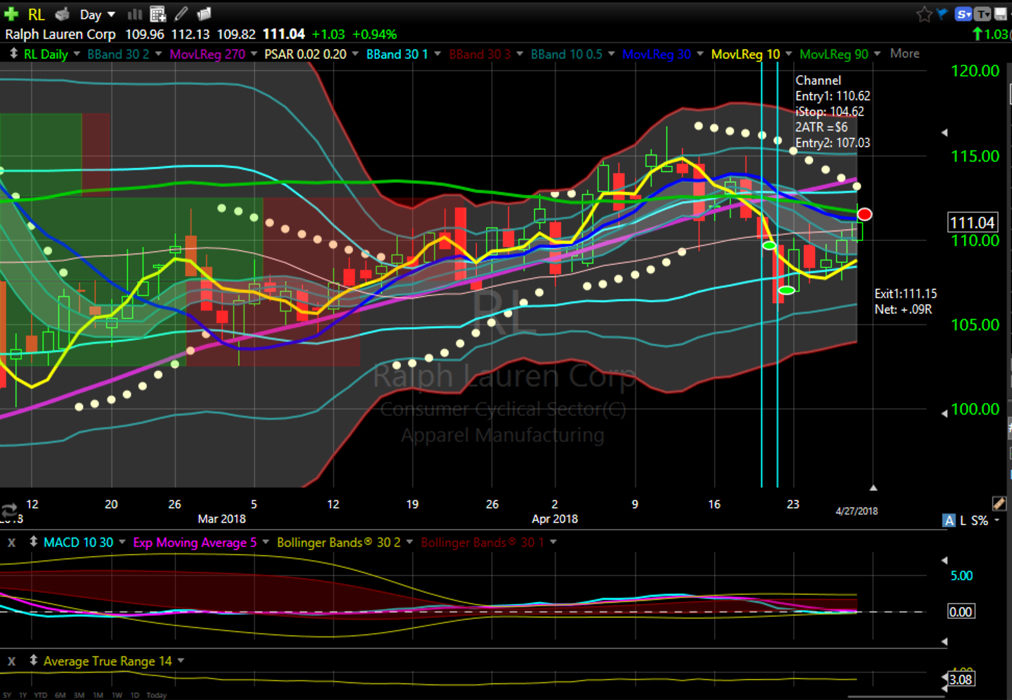Screen dimensions: 1012x700
Task: Open the Day timeframe dropdown
Action: [97, 14]
